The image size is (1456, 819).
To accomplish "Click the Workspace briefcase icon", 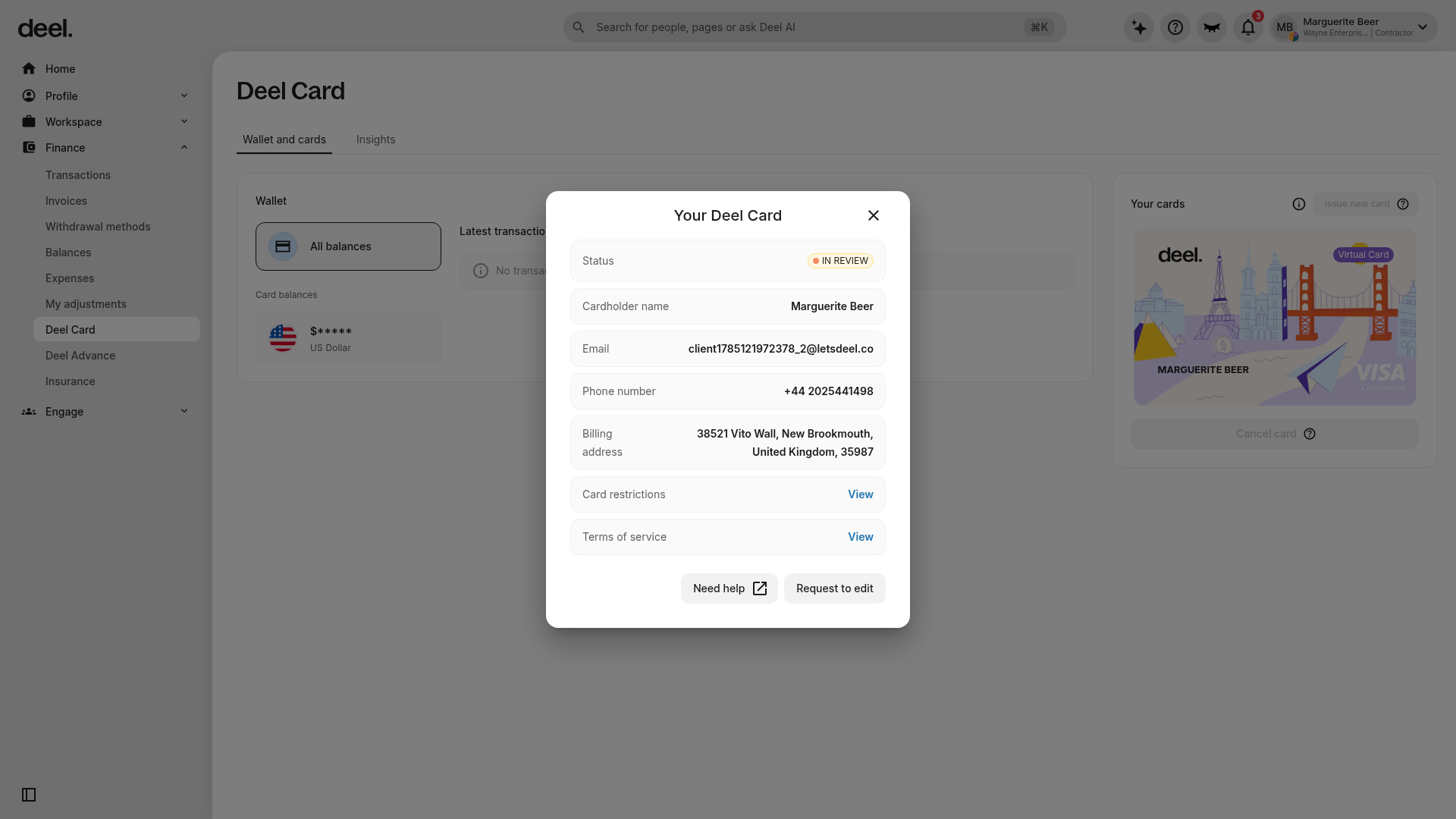I will [29, 121].
